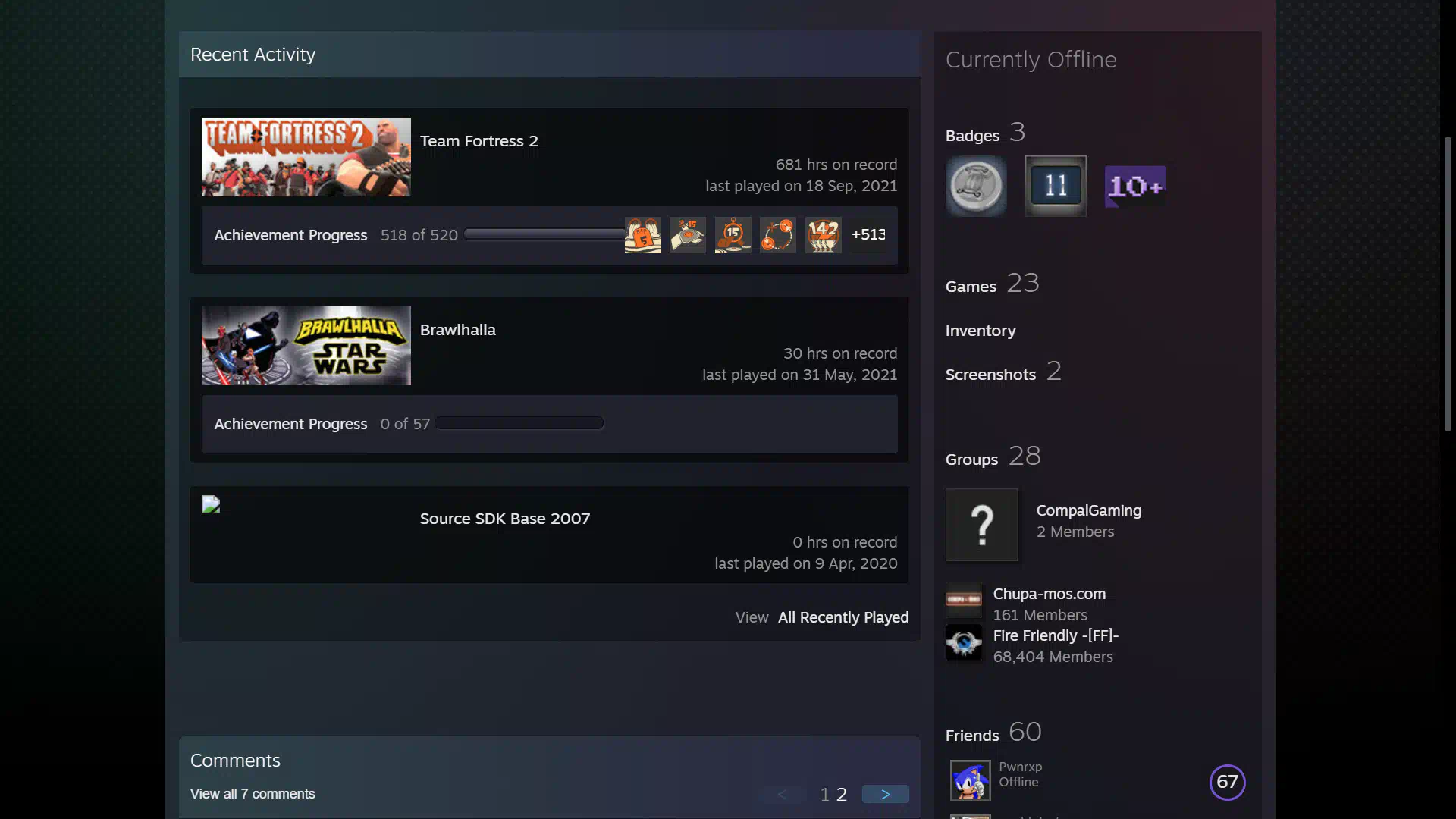
Task: Open the first TF2 achievement icon
Action: [x=642, y=235]
